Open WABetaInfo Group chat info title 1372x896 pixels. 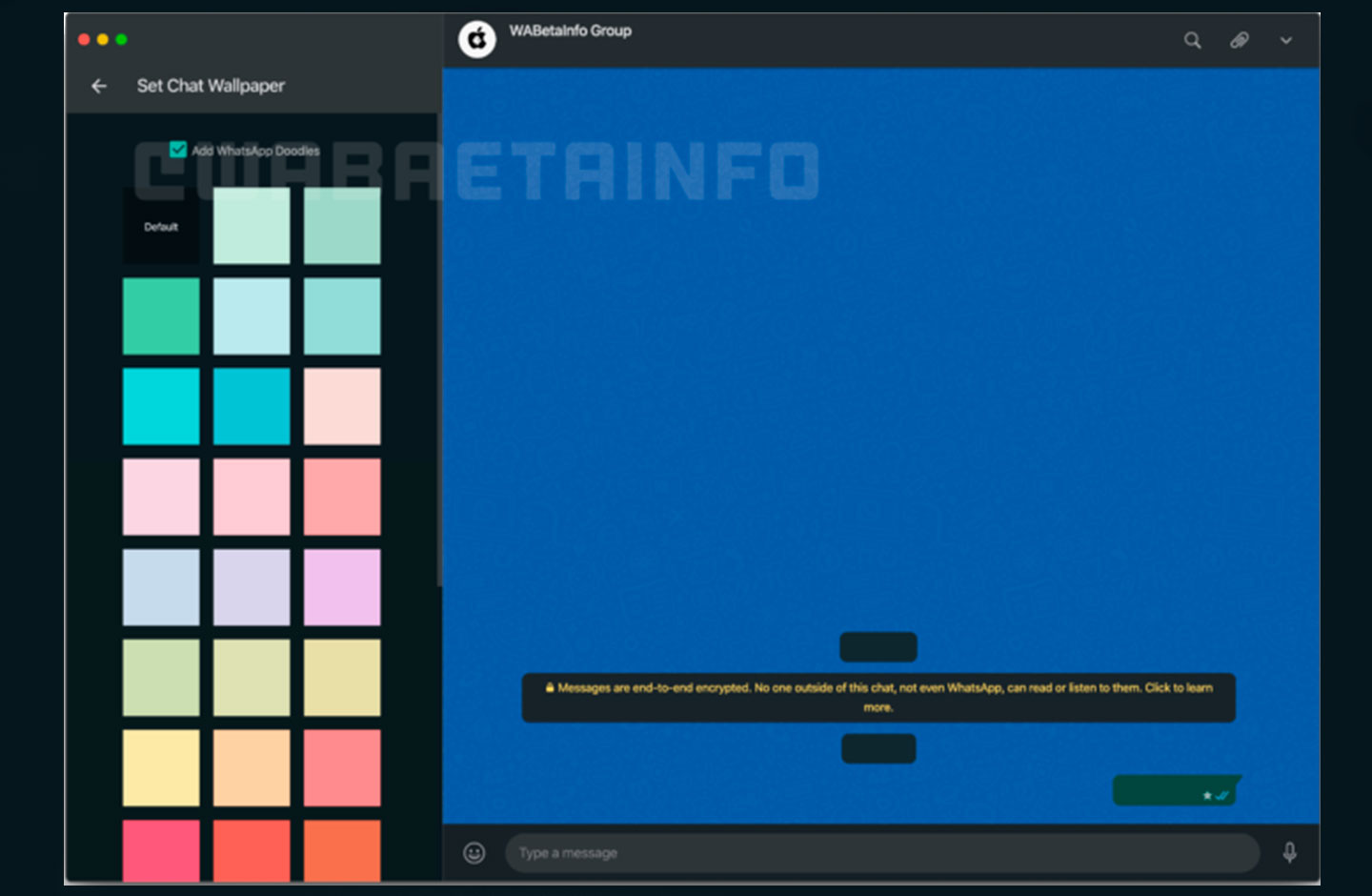pyautogui.click(x=570, y=31)
